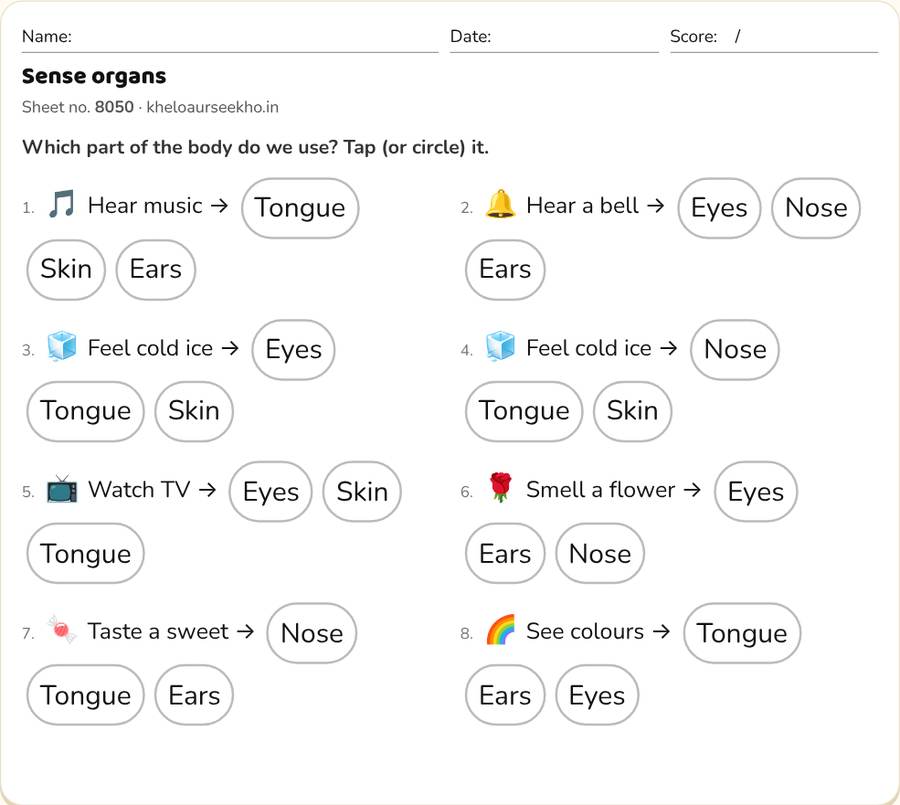The height and width of the screenshot is (805, 900).
Task: Select Tongue answer in question 4
Action: [x=524, y=411]
